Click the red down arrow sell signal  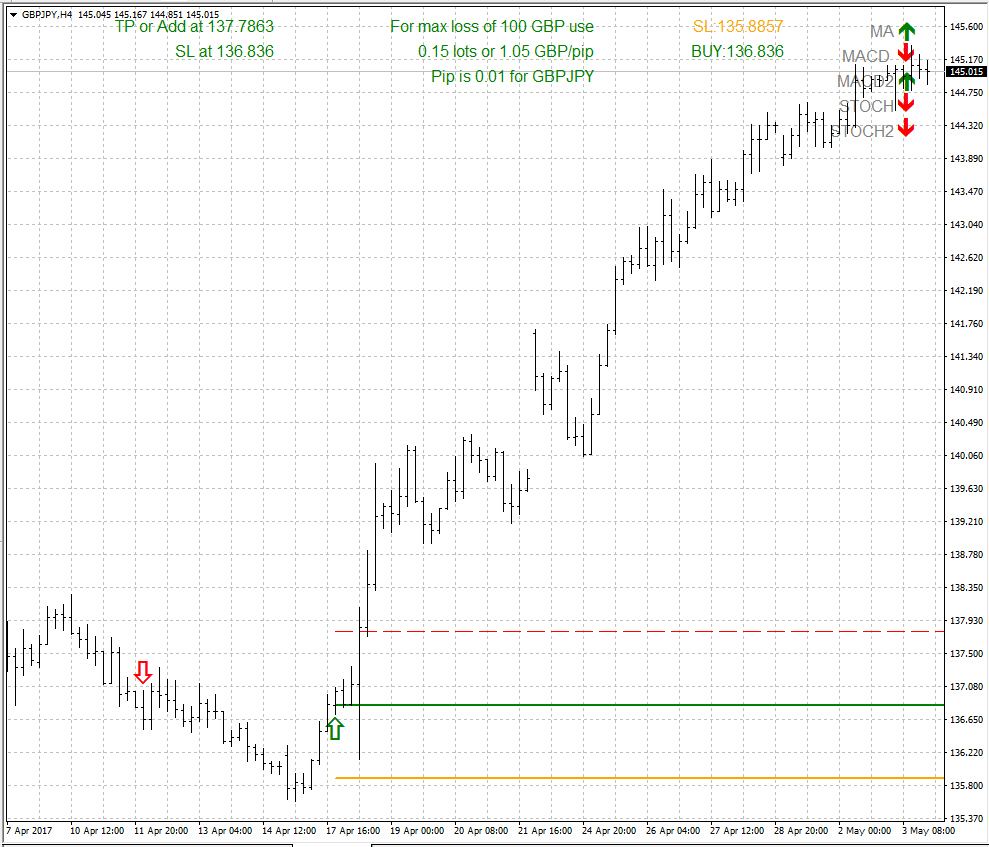tap(143, 672)
